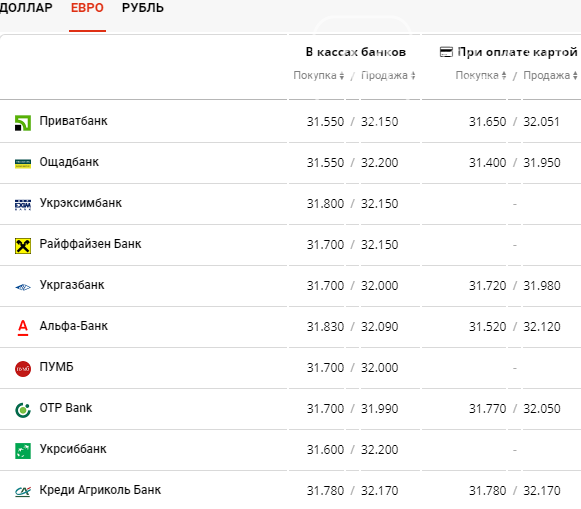The width and height of the screenshot is (581, 509).
Task: Click the OTP Bank green logo
Action: [23, 410]
